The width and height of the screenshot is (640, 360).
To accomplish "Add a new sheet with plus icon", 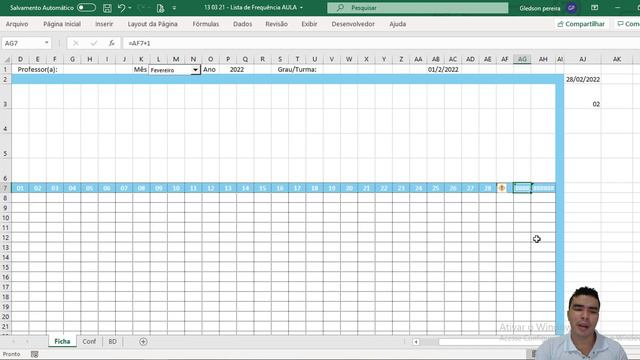I will coord(143,342).
